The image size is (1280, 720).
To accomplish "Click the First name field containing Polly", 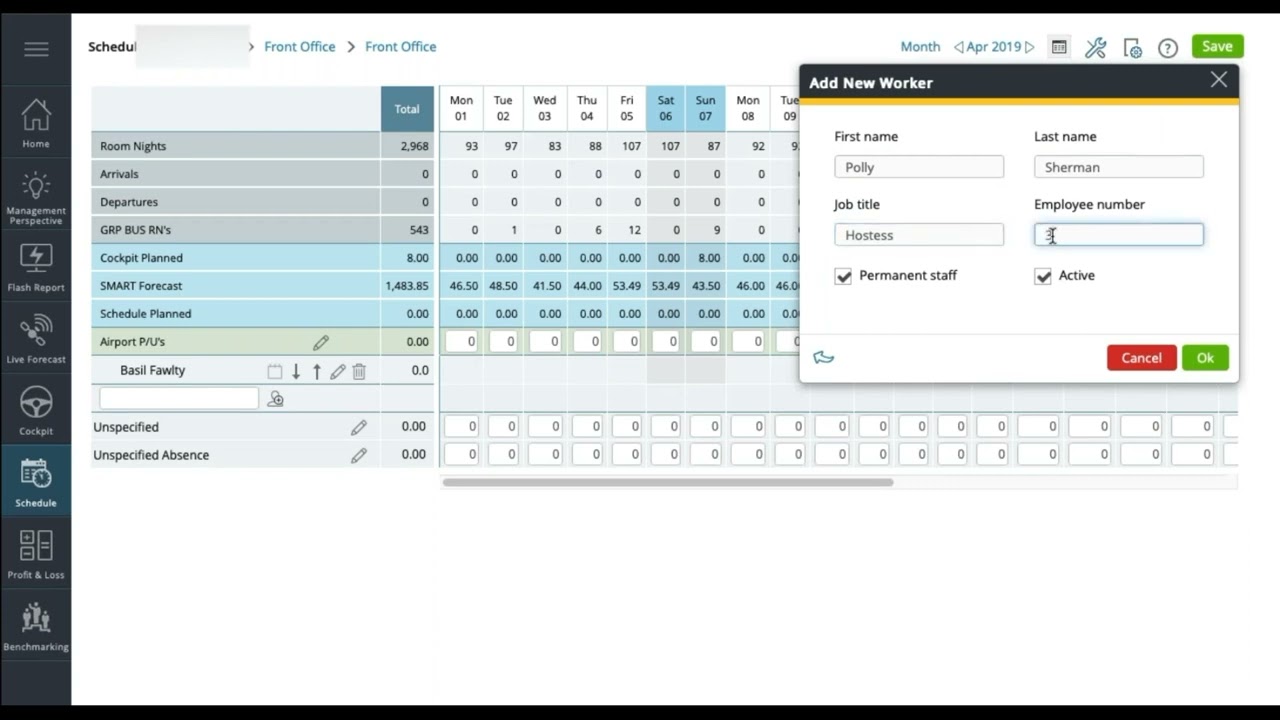I will coord(919,167).
